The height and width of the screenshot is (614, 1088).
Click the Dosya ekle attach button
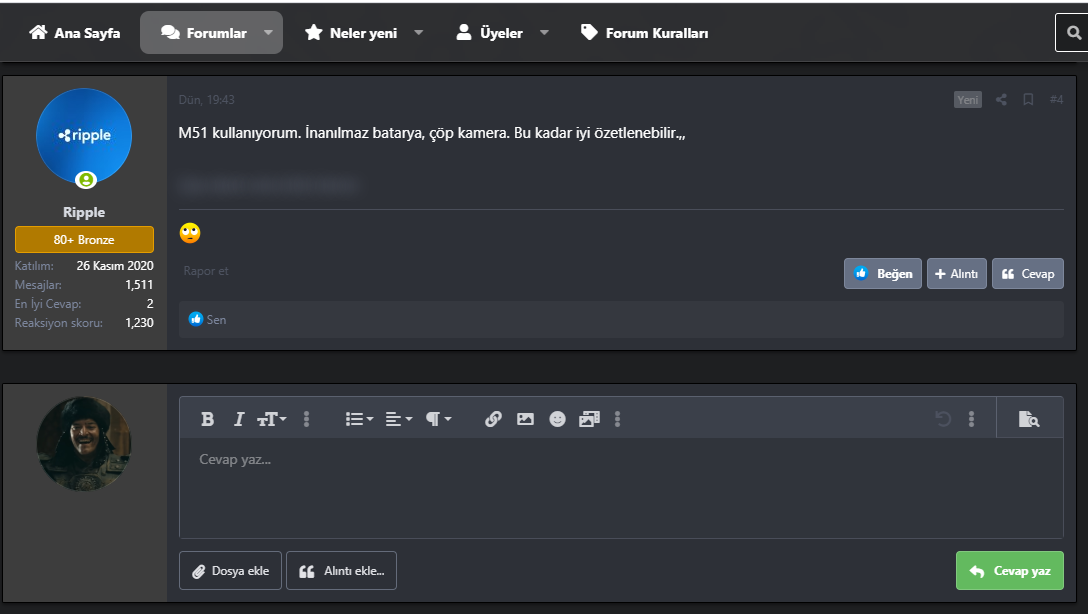(x=230, y=571)
